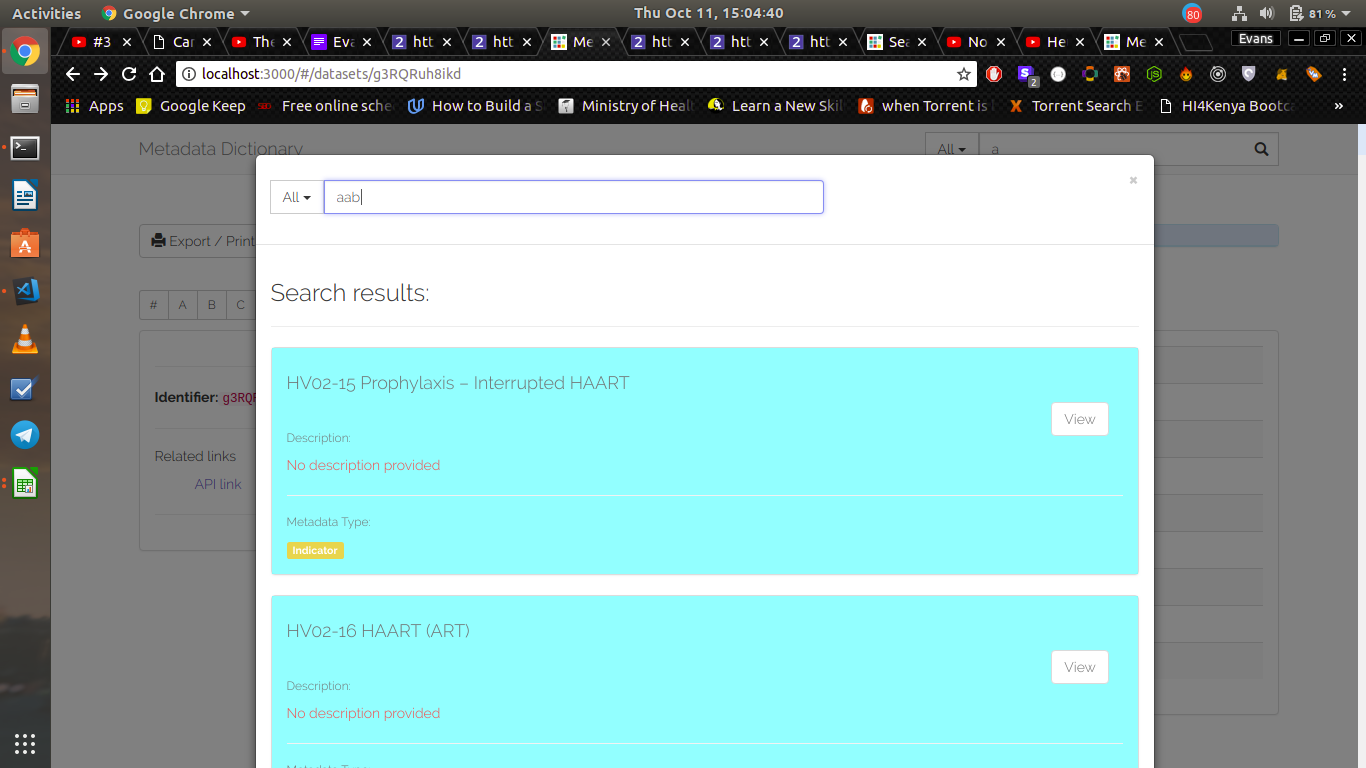Open Ministry of Health bookmark
This screenshot has height=768, width=1366.
point(626,105)
